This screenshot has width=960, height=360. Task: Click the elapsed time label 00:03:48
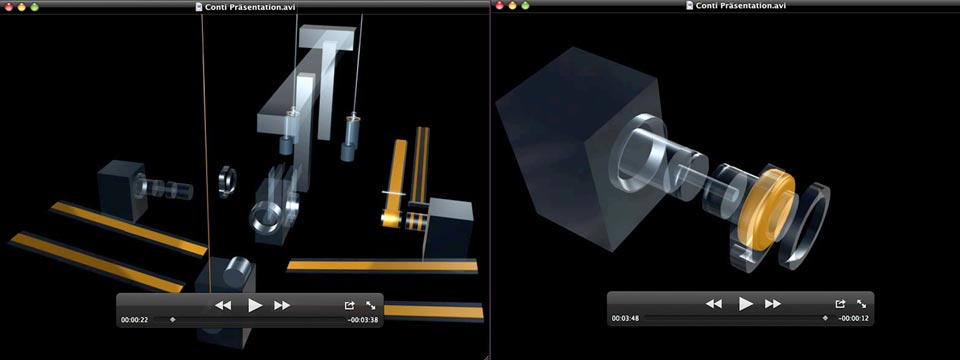pos(624,318)
